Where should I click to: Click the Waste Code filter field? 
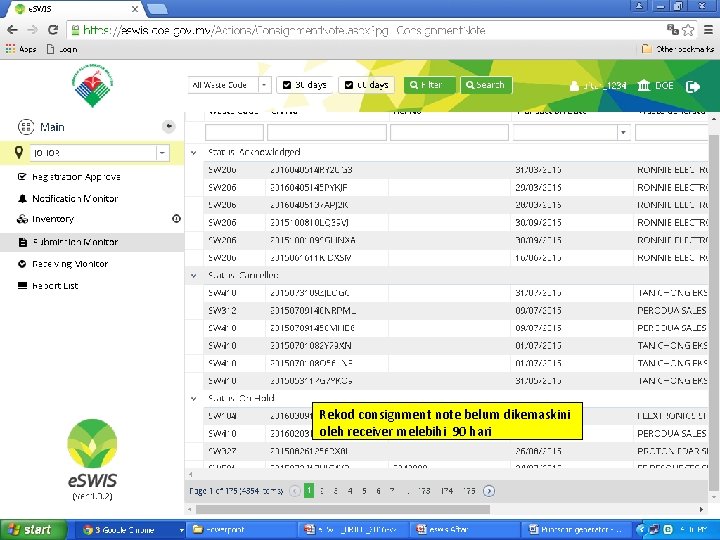[234, 132]
